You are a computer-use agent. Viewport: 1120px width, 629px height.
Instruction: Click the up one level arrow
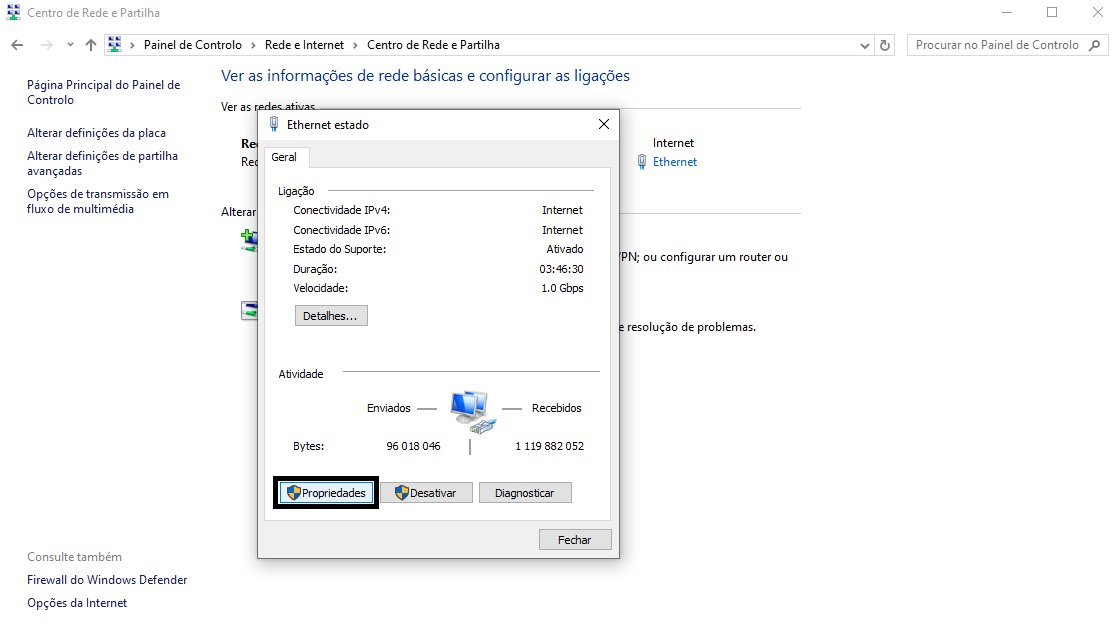[x=91, y=45]
